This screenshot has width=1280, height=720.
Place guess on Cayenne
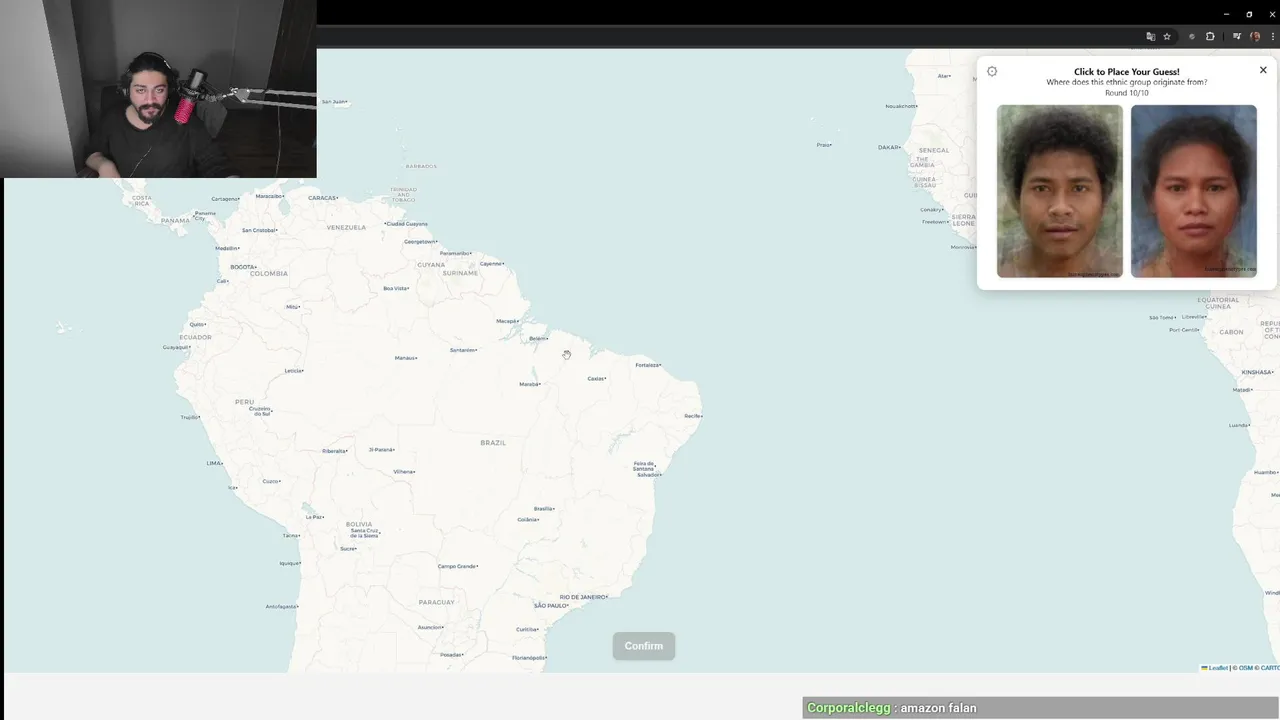click(x=492, y=263)
